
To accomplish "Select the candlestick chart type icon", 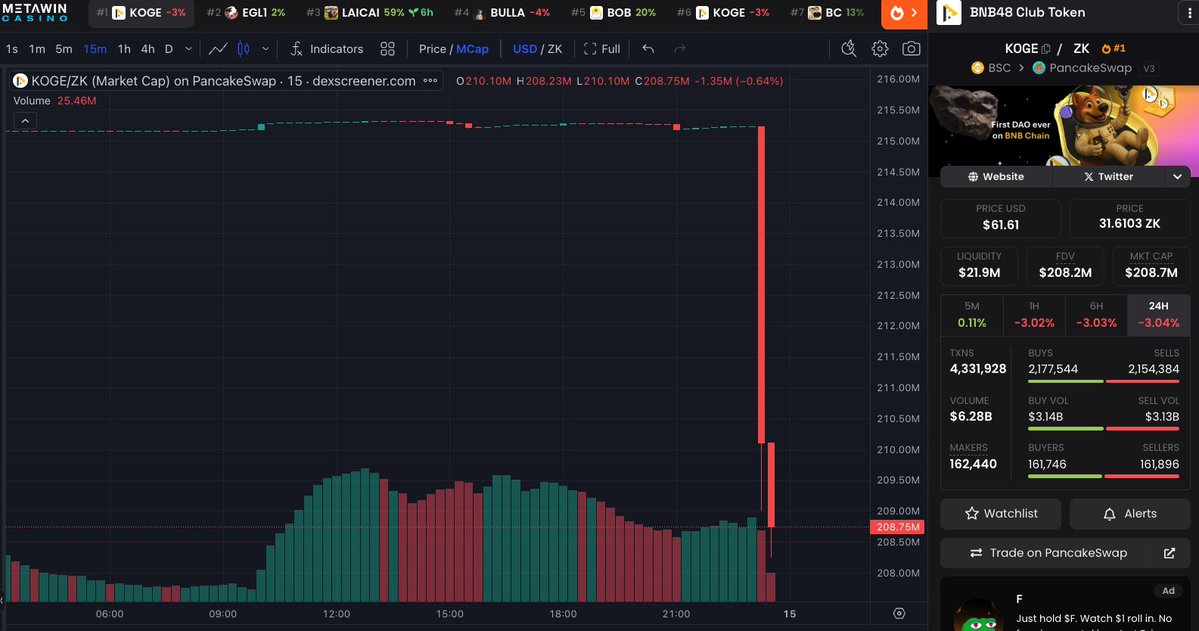I will pyautogui.click(x=243, y=49).
